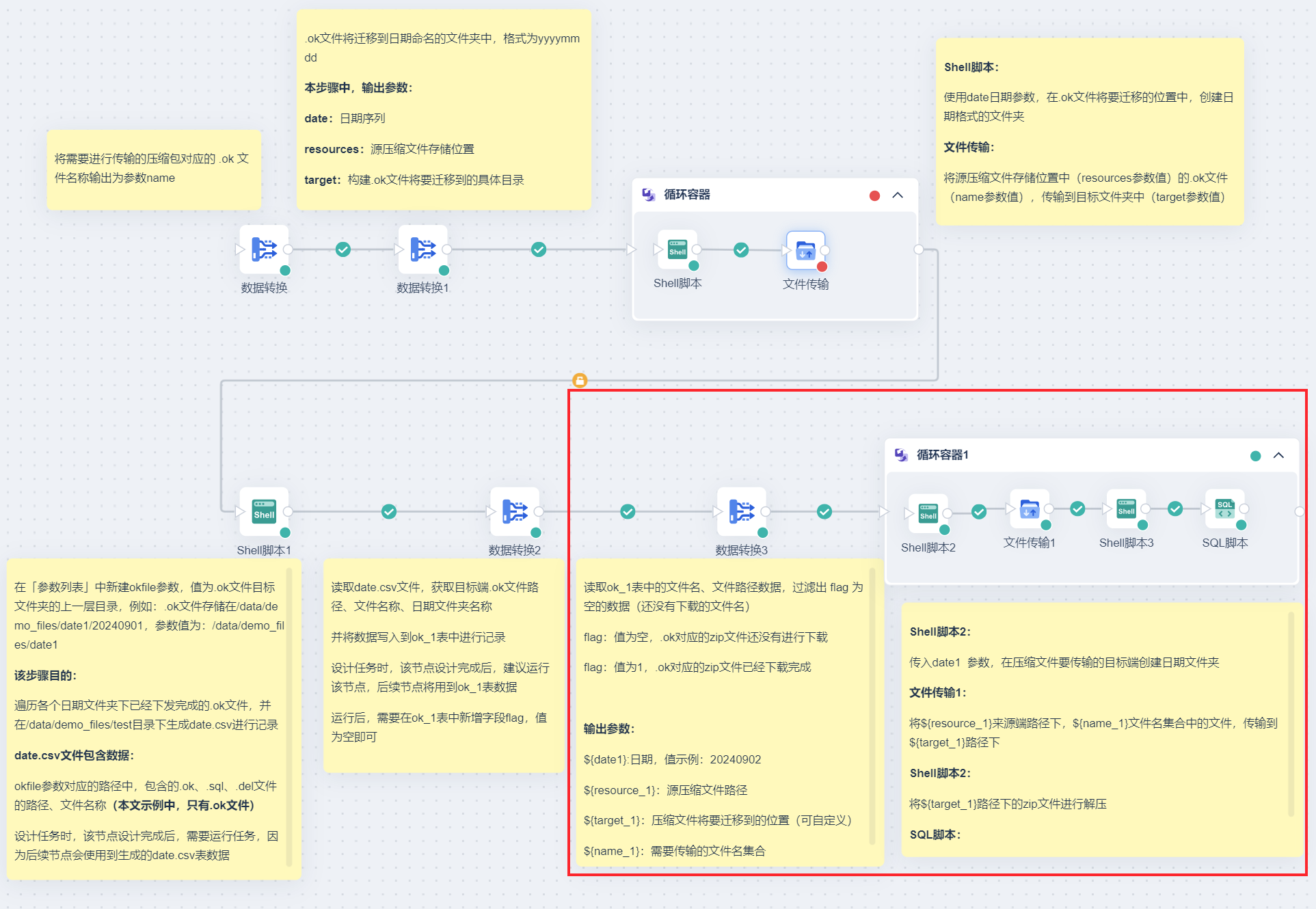Click checkmark between 数据转换 and 数据转换1
Viewport: 1316px width, 909px height.
click(x=343, y=249)
